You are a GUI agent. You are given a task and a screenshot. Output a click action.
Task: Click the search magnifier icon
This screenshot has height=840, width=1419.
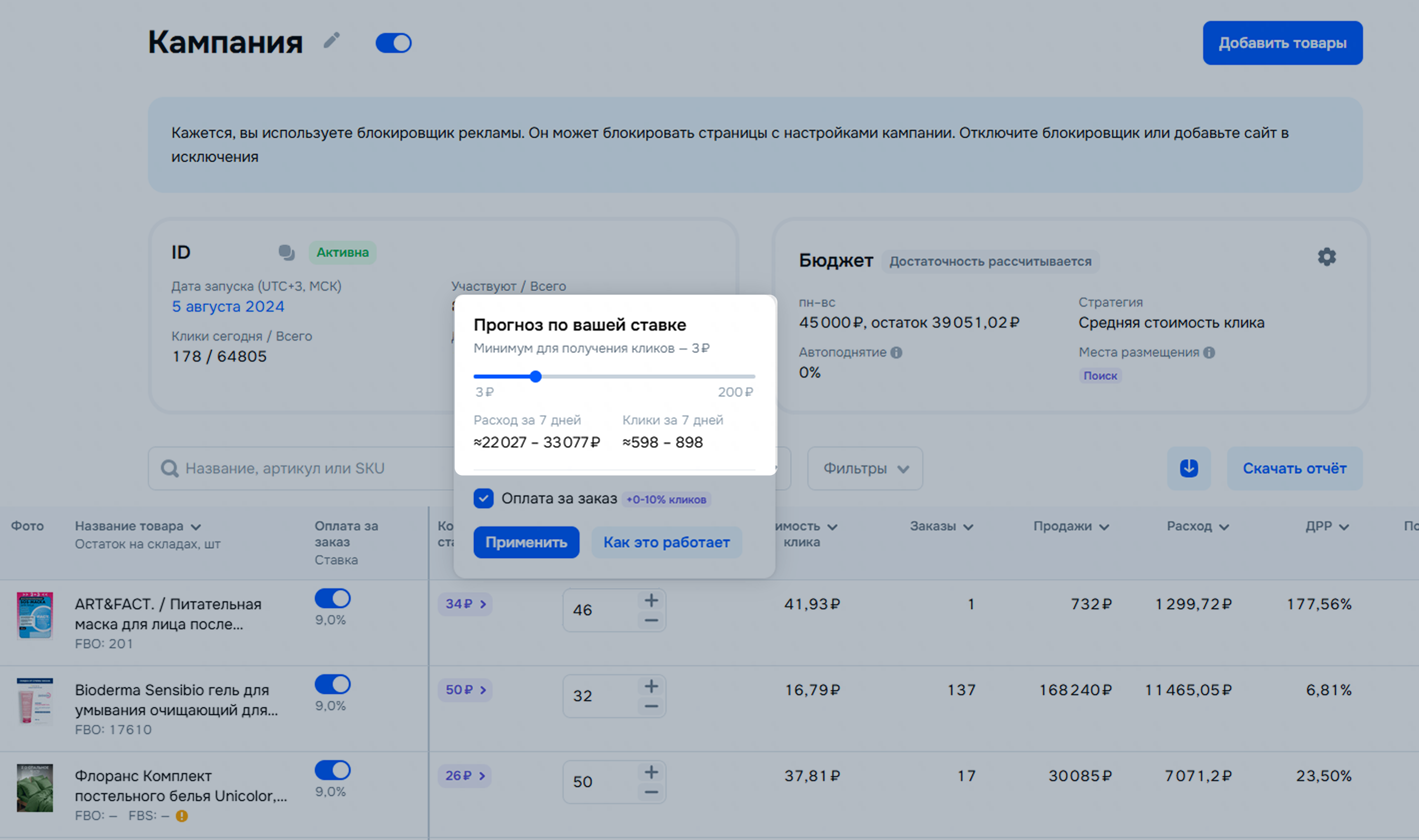pyautogui.click(x=169, y=468)
